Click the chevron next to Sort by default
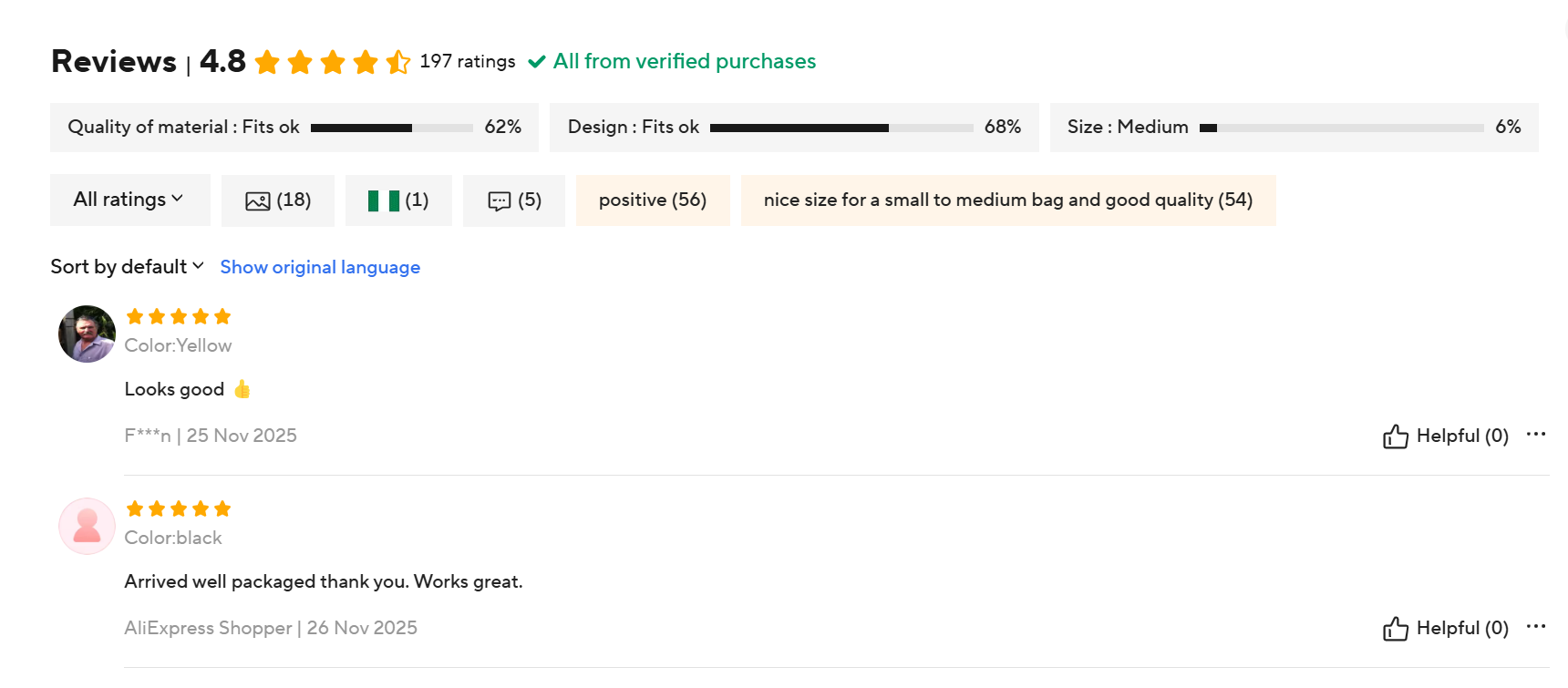 [x=199, y=266]
